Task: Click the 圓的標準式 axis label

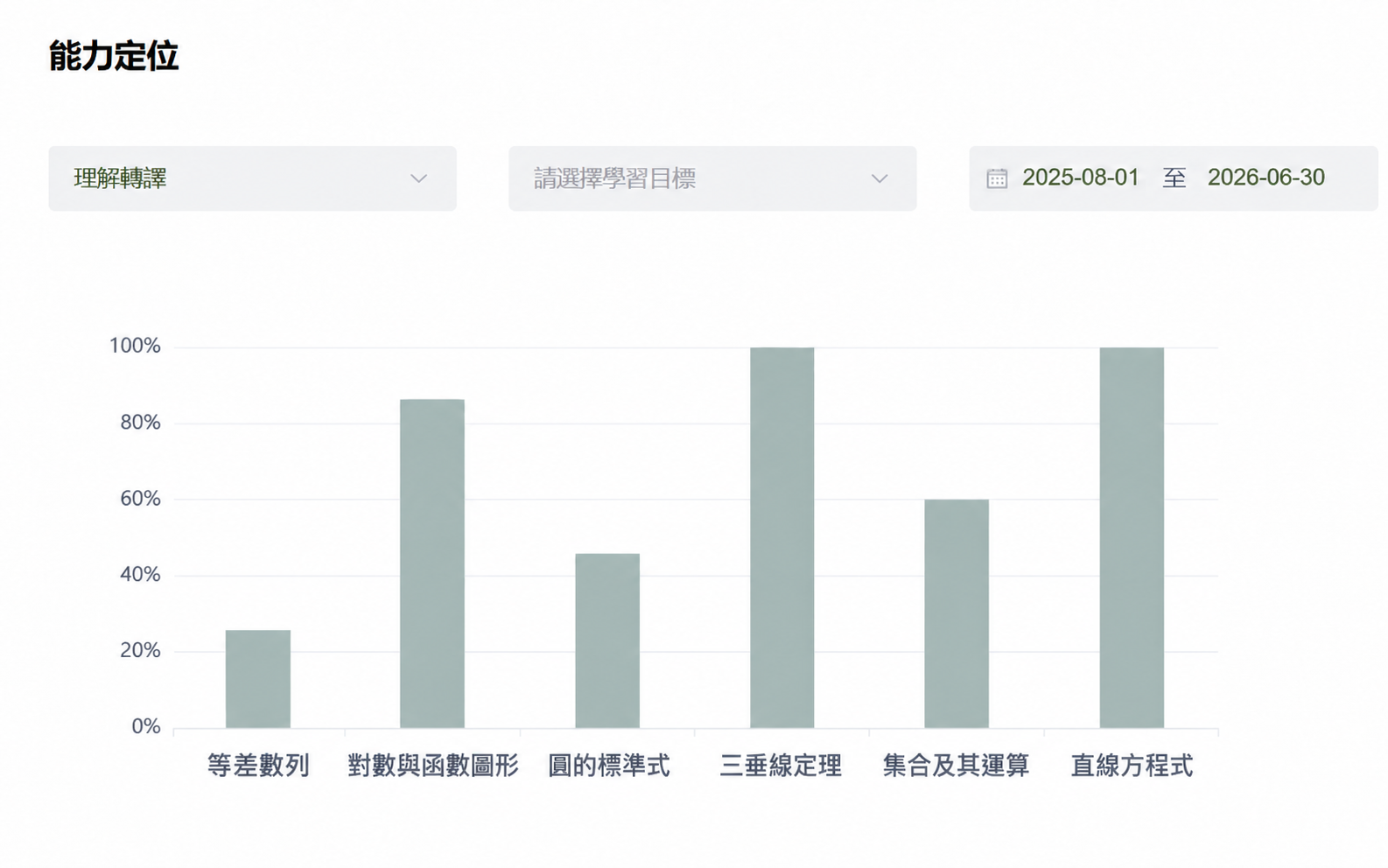Action: [x=608, y=766]
